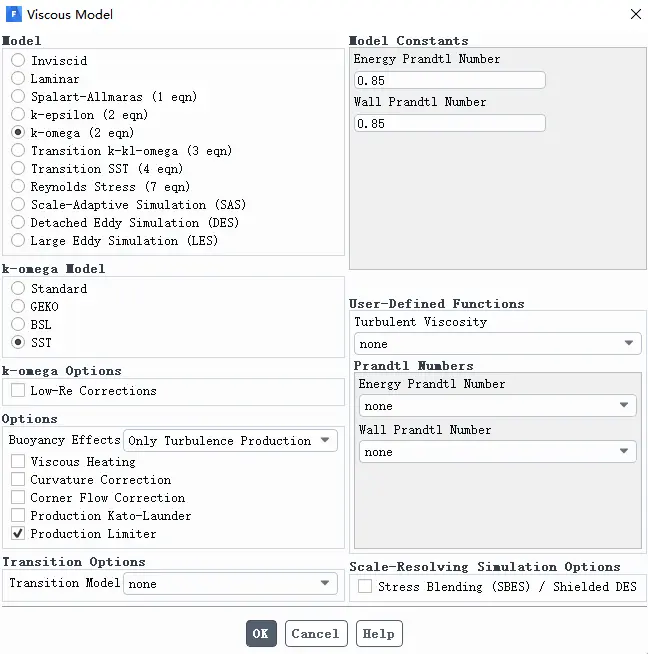Uncheck the Production Limiter checkbox
This screenshot has height=654, width=648.
[18, 533]
